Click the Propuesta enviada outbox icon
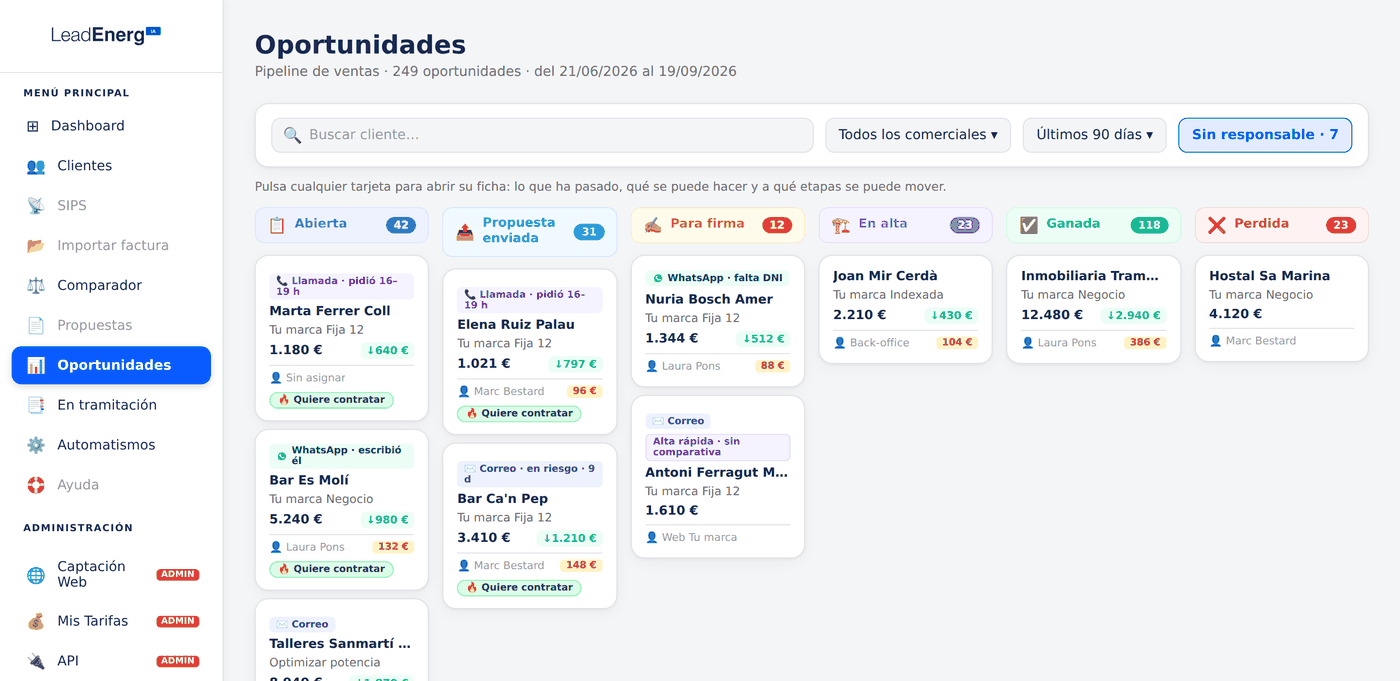 click(x=465, y=232)
